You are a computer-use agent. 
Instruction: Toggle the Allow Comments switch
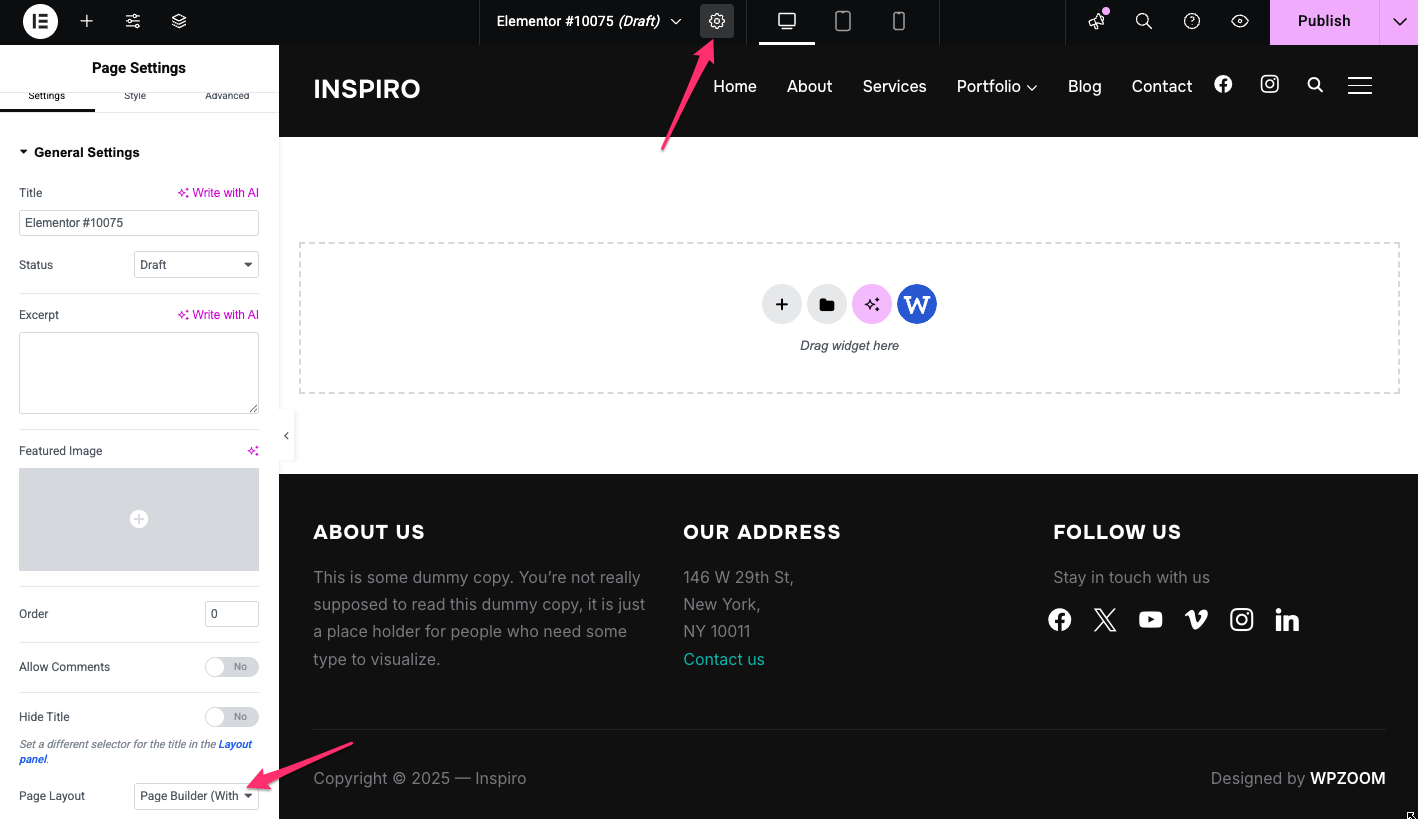pos(231,667)
